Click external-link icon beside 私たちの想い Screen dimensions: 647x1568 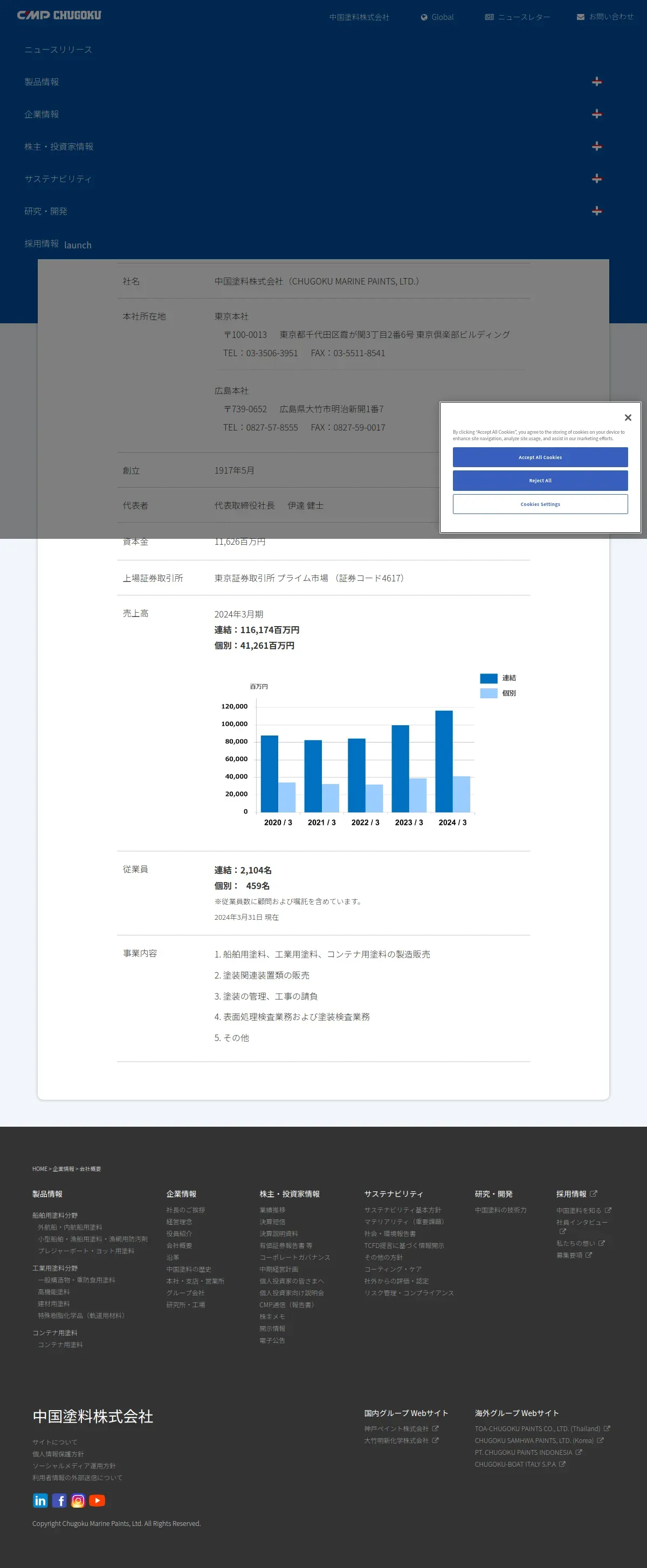click(602, 1243)
